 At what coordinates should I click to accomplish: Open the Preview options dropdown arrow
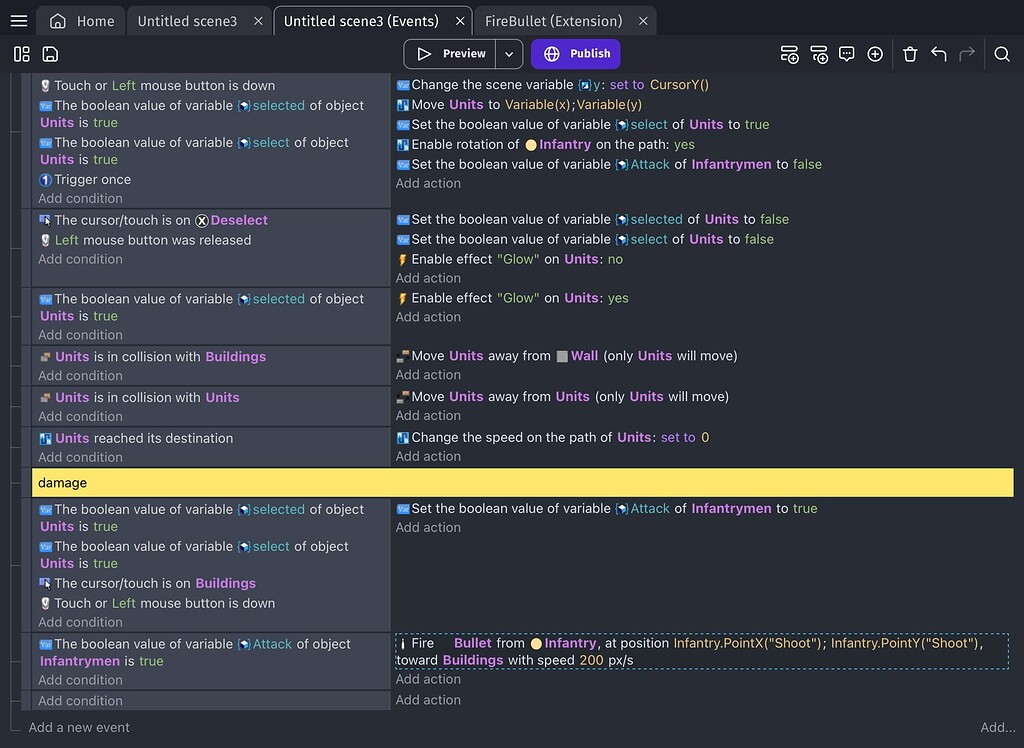508,53
